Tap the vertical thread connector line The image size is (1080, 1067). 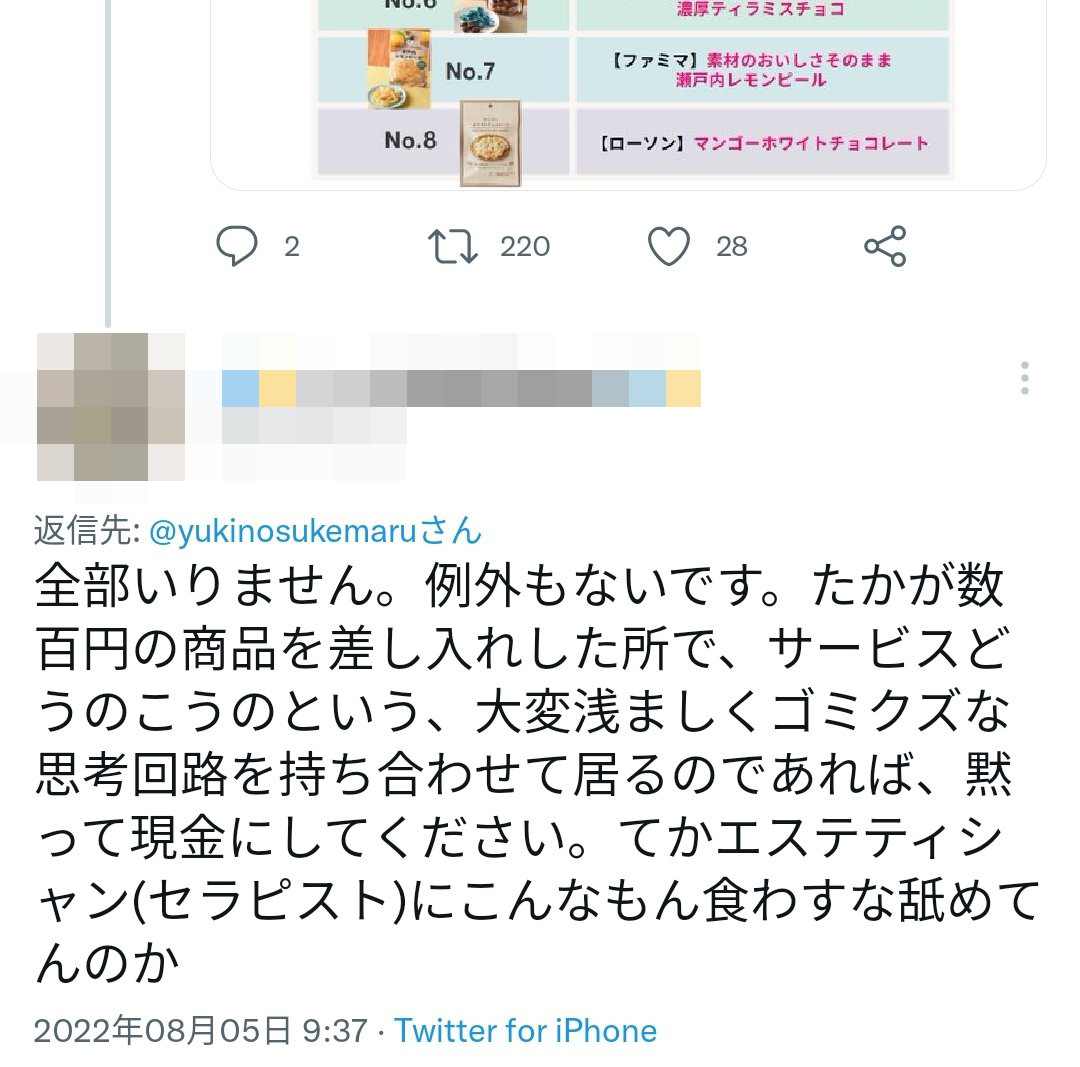tap(108, 163)
